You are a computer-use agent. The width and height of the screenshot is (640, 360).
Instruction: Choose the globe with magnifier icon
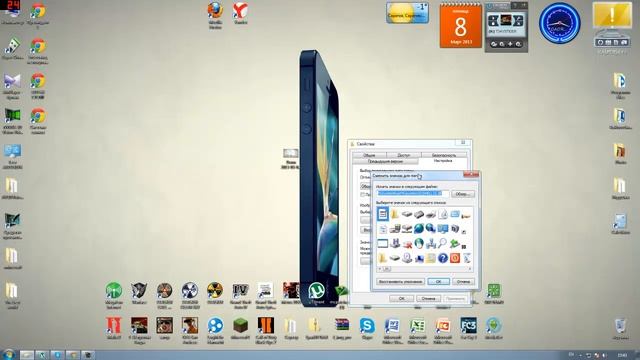tap(431, 229)
